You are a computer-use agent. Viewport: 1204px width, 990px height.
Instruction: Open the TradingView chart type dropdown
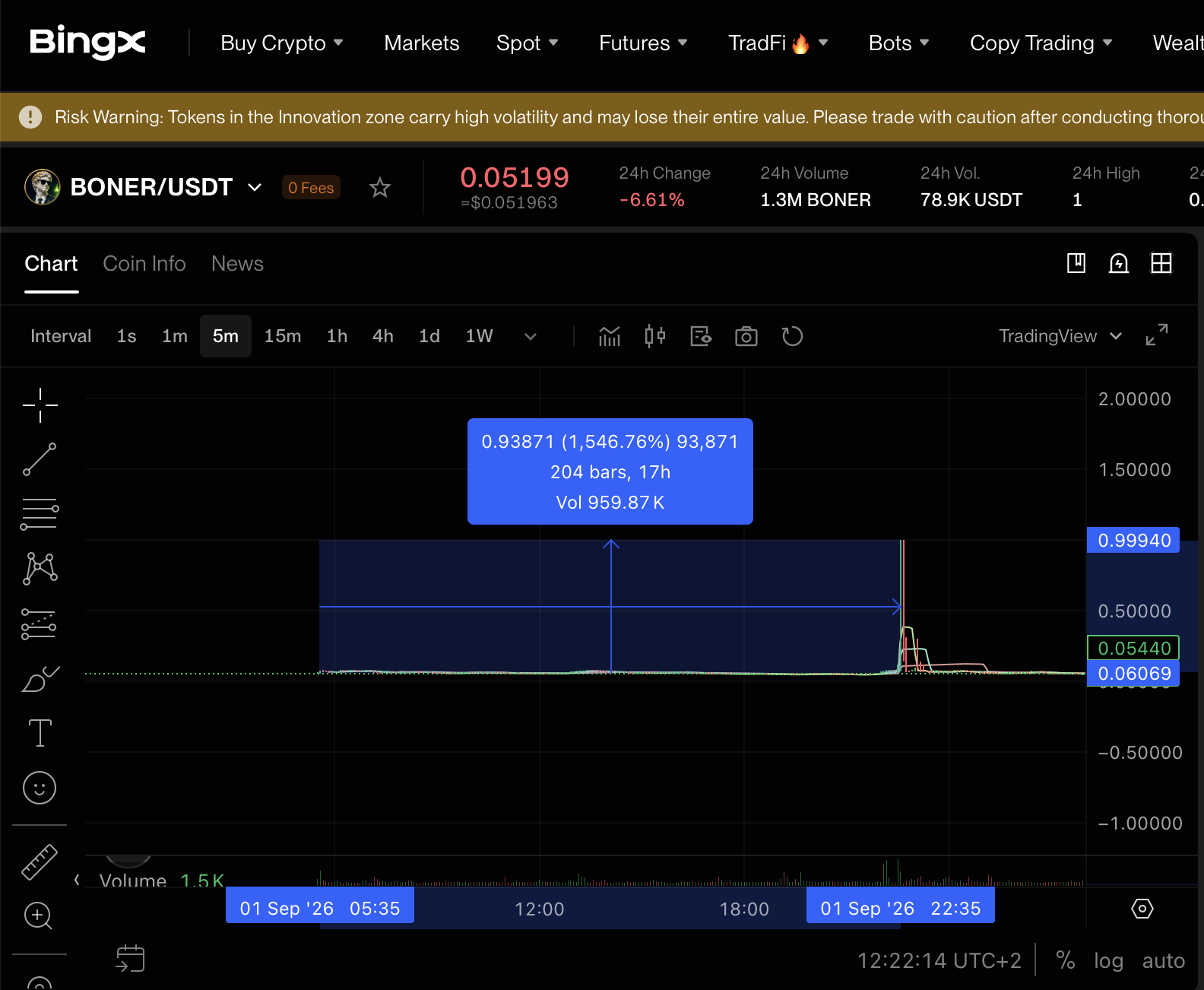(1060, 336)
